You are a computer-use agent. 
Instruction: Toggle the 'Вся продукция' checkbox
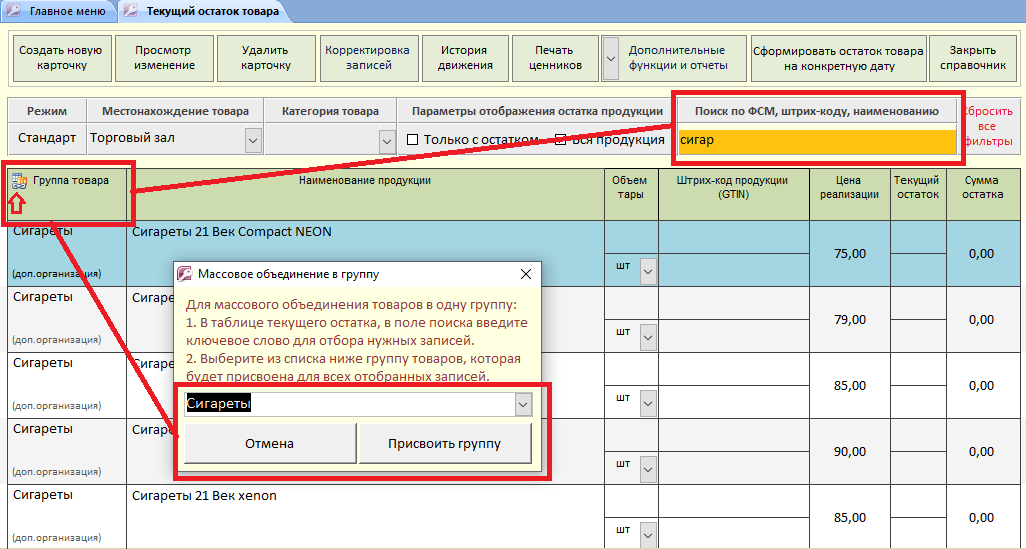tap(561, 140)
